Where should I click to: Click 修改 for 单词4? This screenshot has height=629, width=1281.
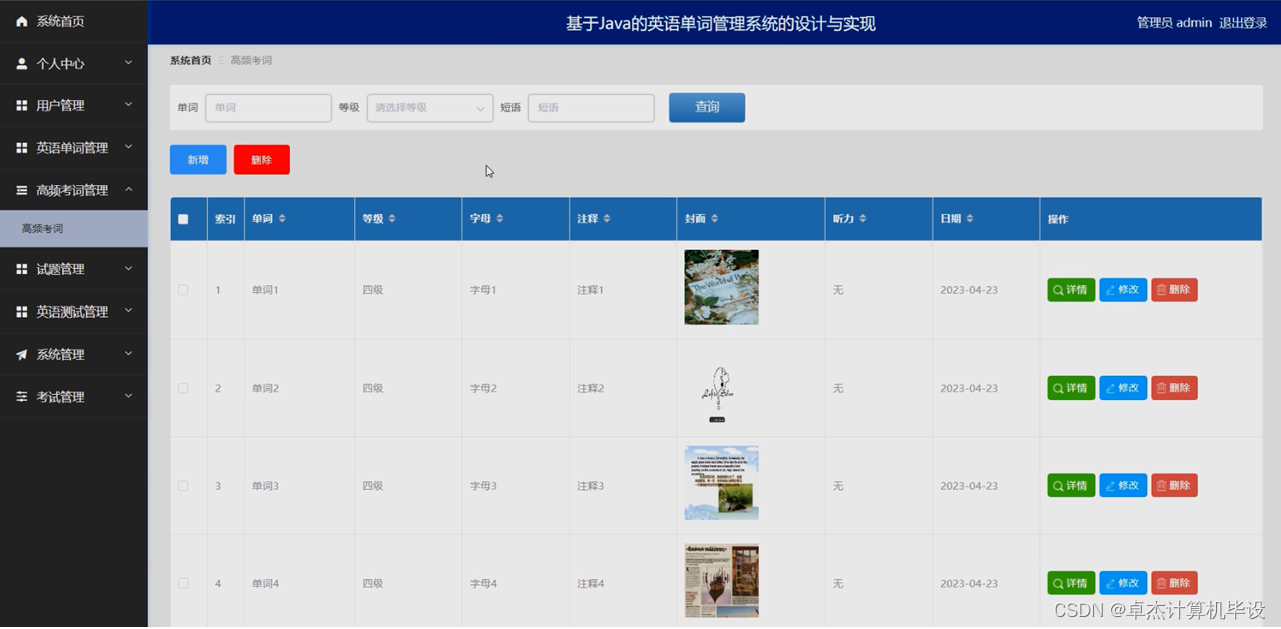click(1123, 583)
